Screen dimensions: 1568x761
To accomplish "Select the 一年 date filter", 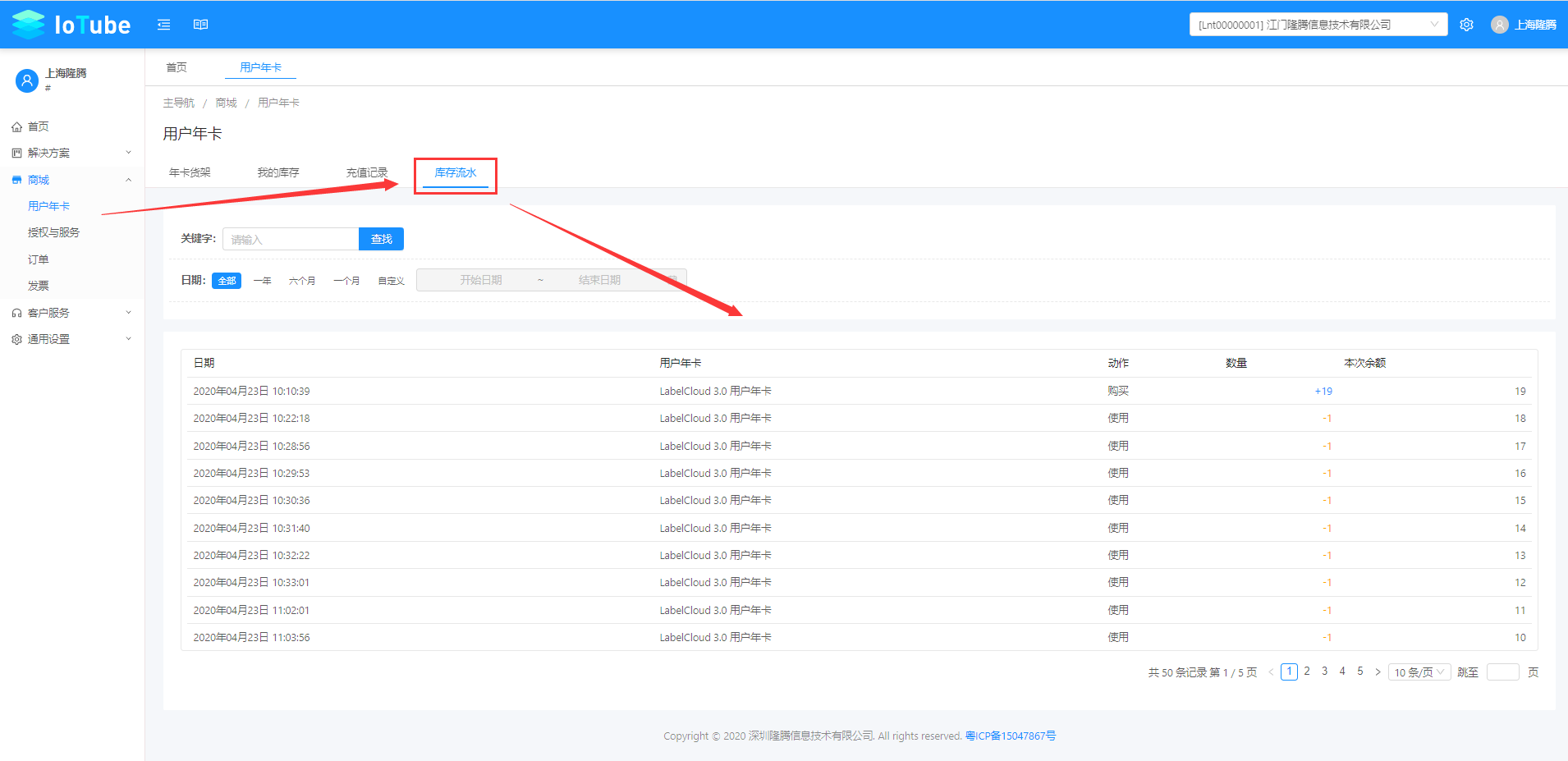I will 263,281.
